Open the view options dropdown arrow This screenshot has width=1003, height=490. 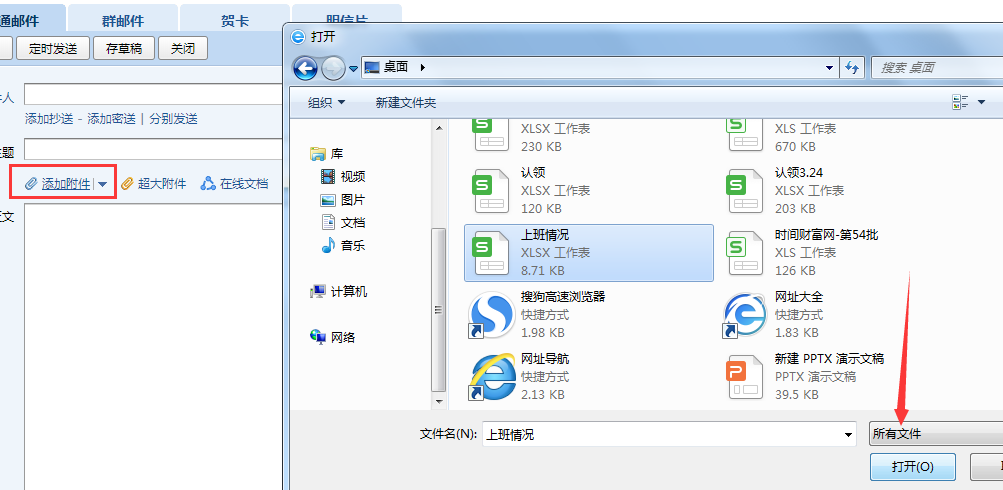pyautogui.click(x=981, y=102)
